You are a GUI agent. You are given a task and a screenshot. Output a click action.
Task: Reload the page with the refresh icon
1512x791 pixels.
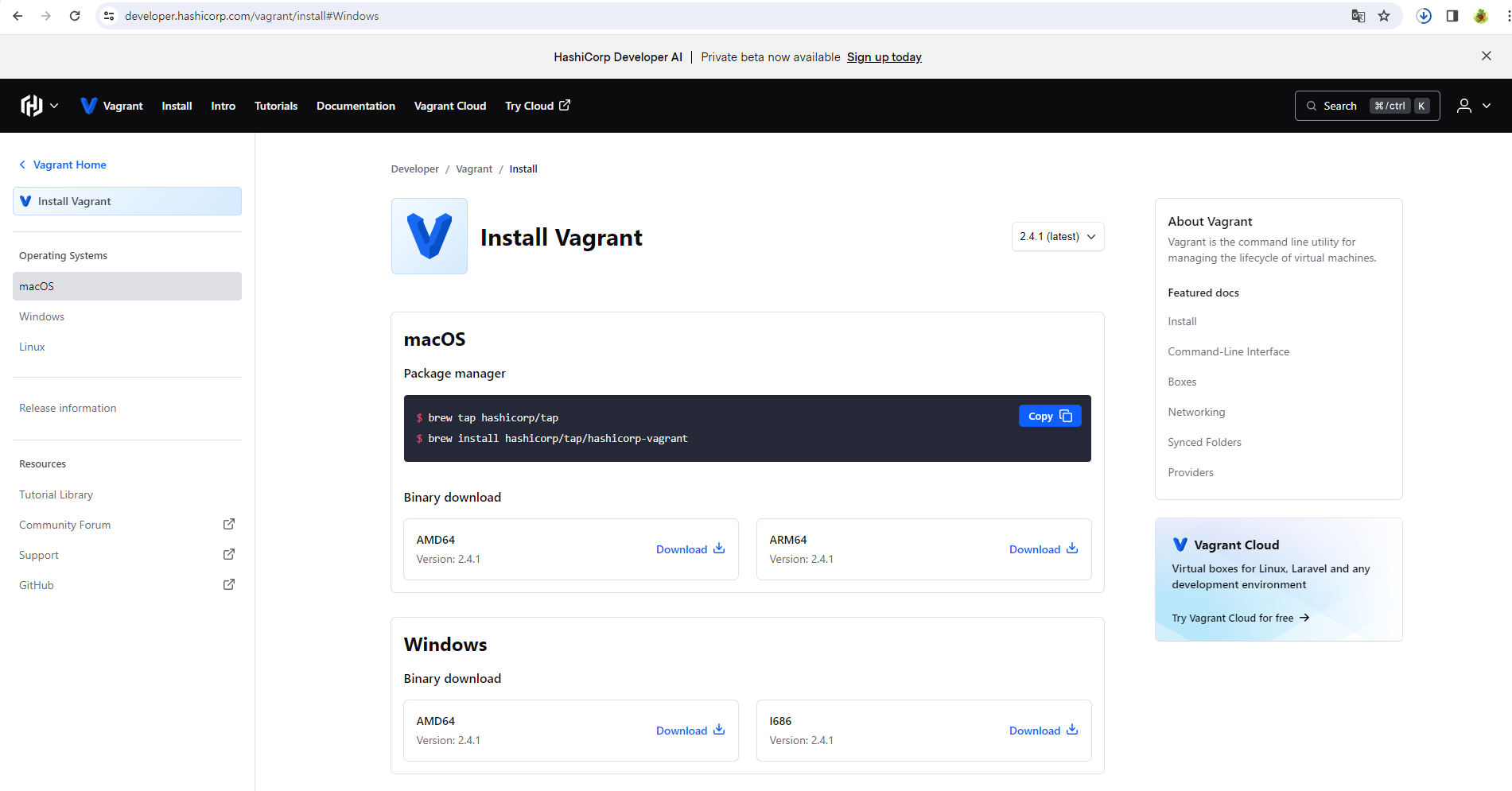[75, 16]
